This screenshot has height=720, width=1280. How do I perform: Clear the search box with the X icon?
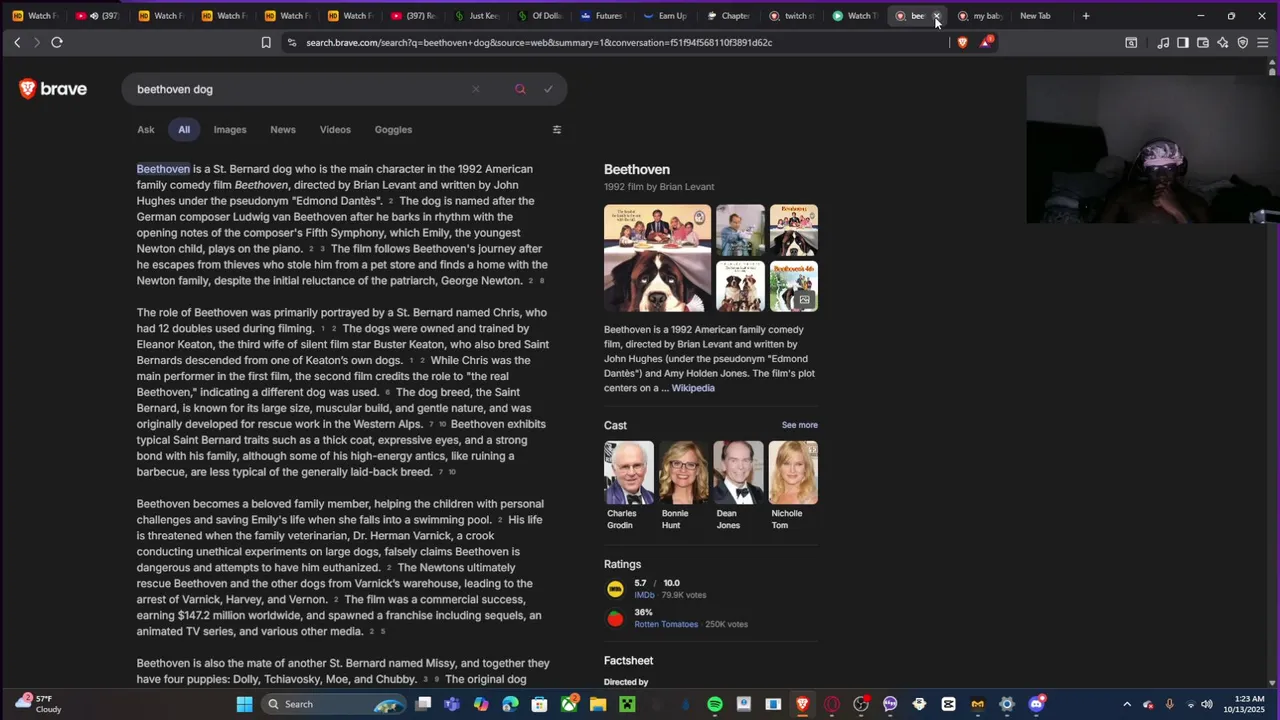pyautogui.click(x=476, y=89)
